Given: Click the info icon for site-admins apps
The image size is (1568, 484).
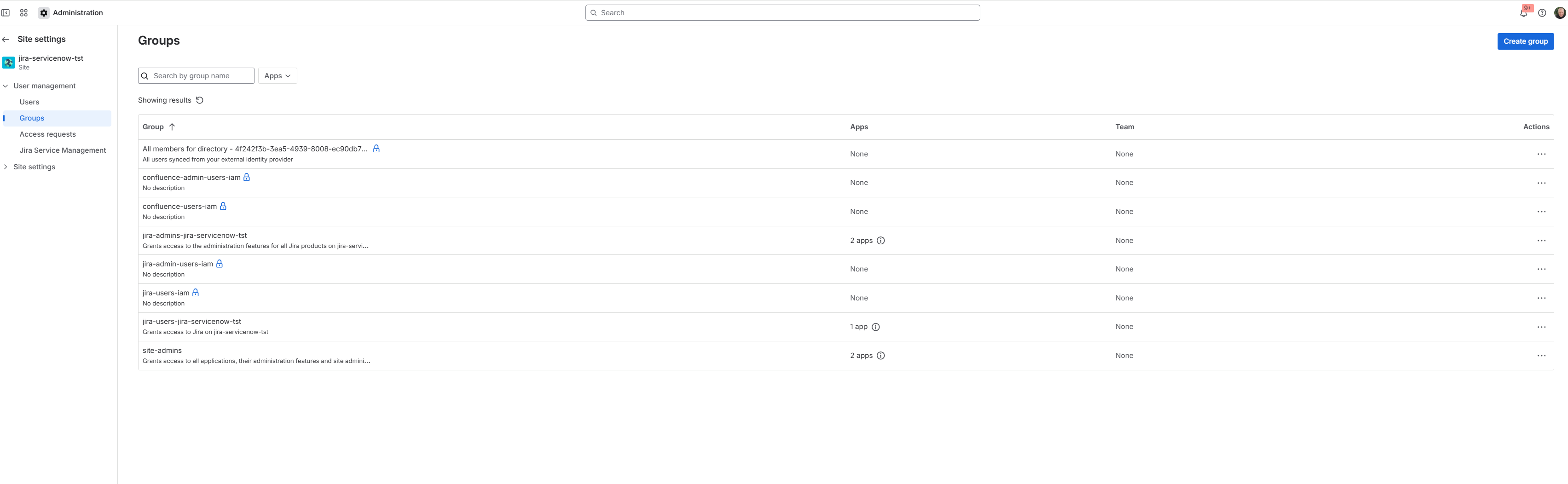Looking at the screenshot, I should 881,356.
